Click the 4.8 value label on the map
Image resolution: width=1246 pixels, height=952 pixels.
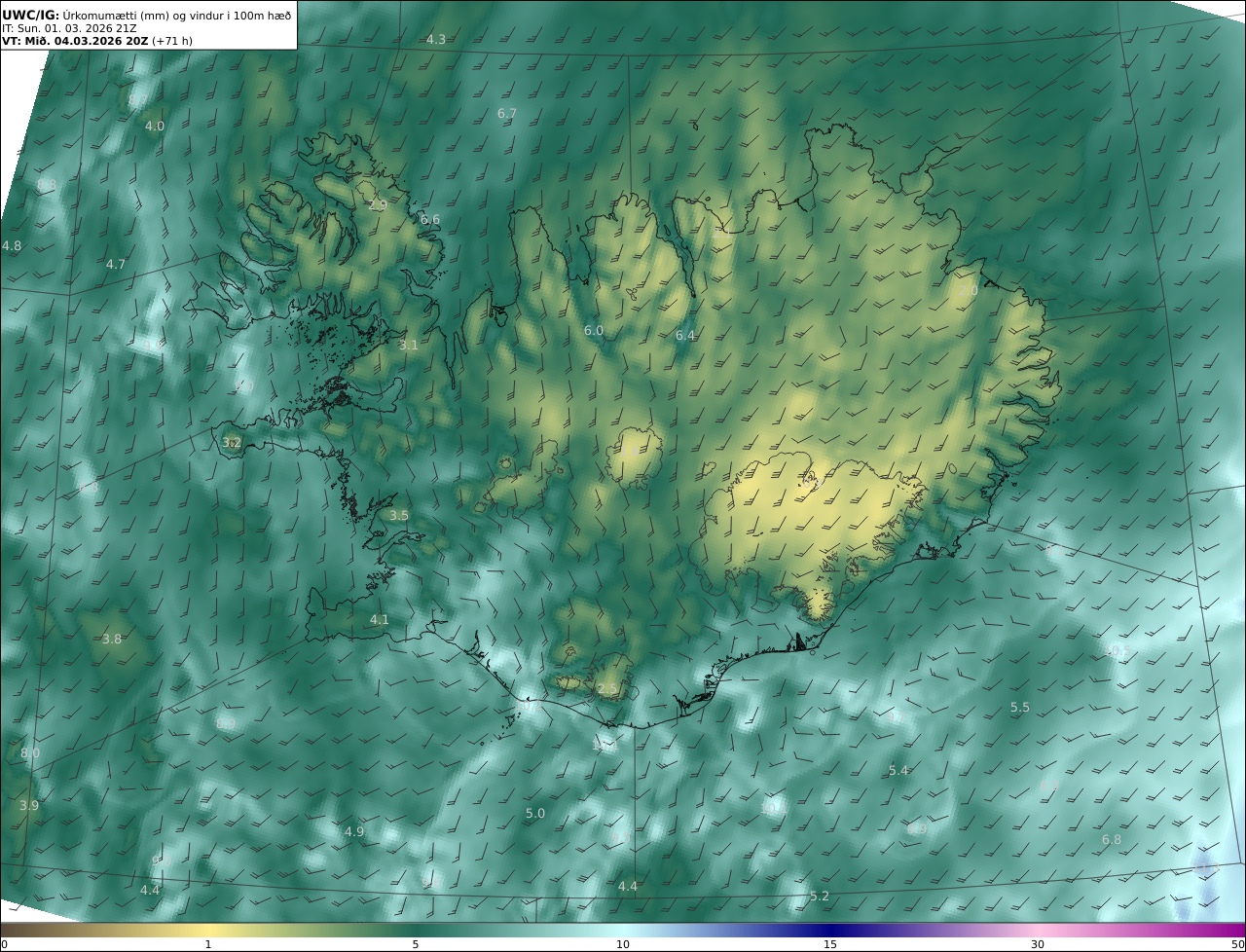coord(12,246)
